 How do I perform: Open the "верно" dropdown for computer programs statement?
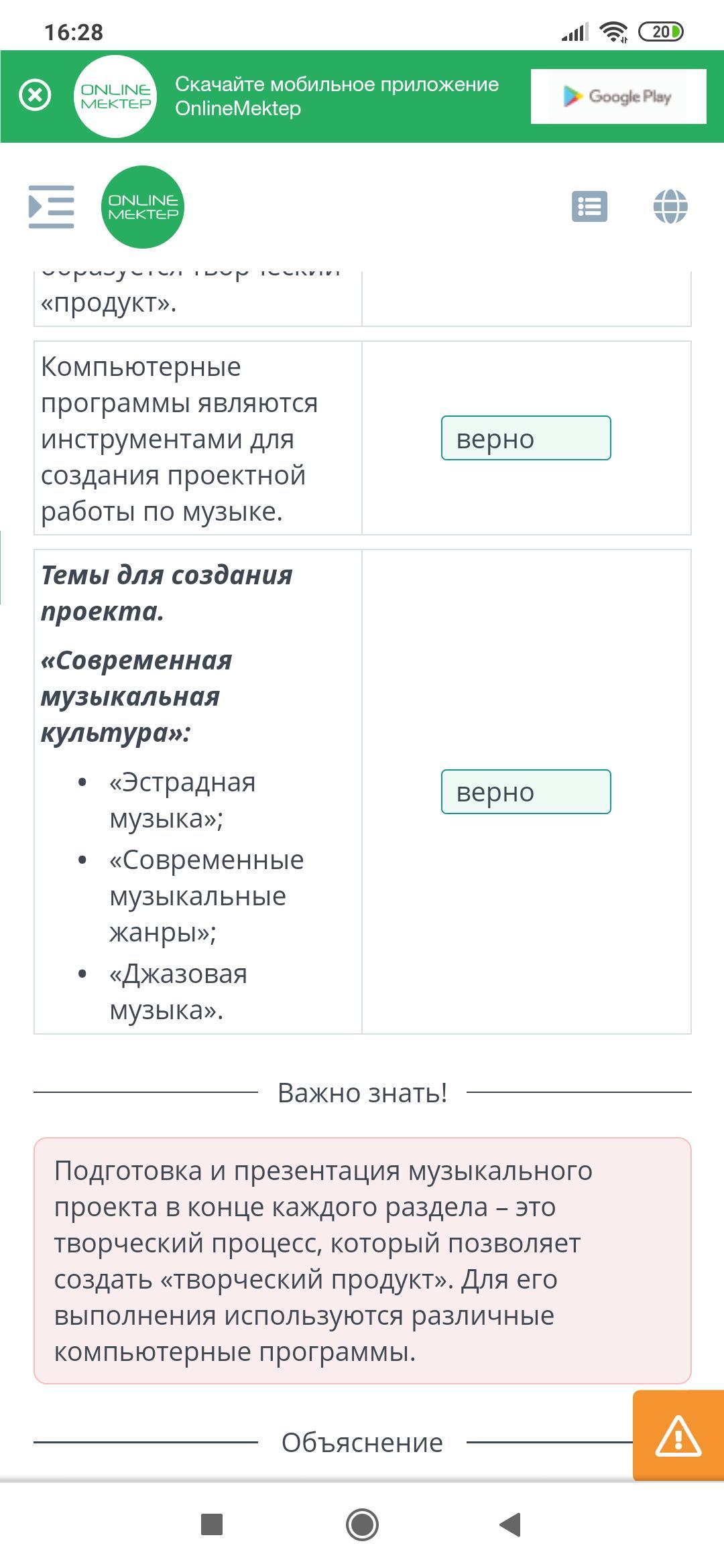tap(526, 438)
